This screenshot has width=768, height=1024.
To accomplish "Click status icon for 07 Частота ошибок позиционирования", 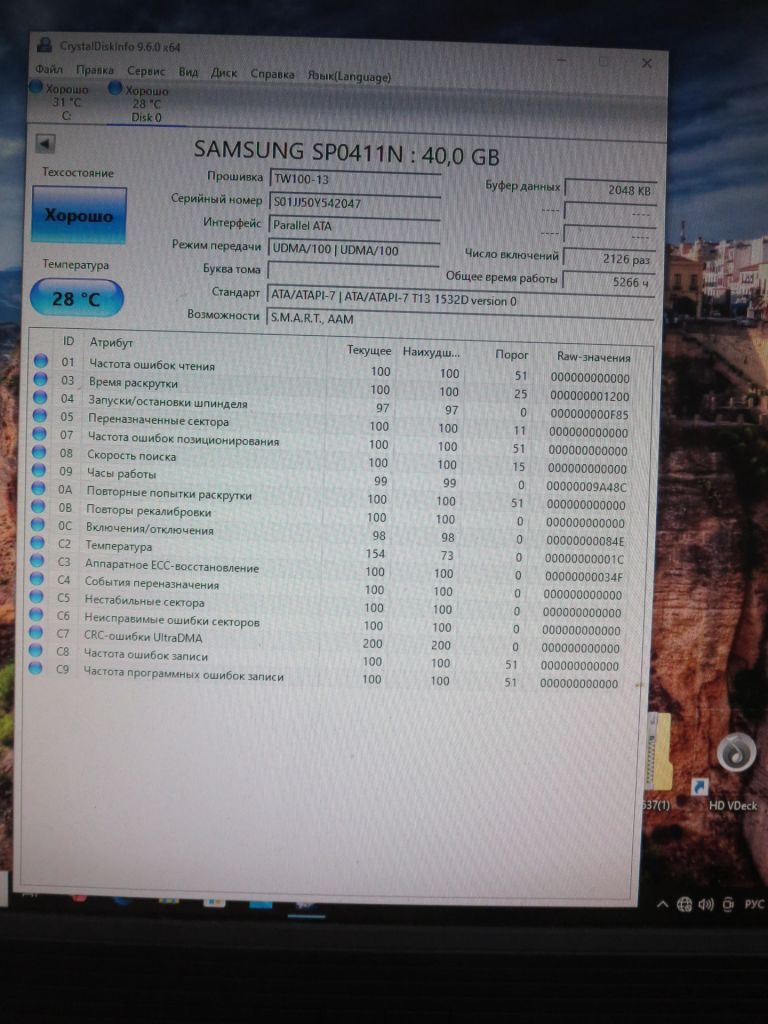I will (x=39, y=434).
